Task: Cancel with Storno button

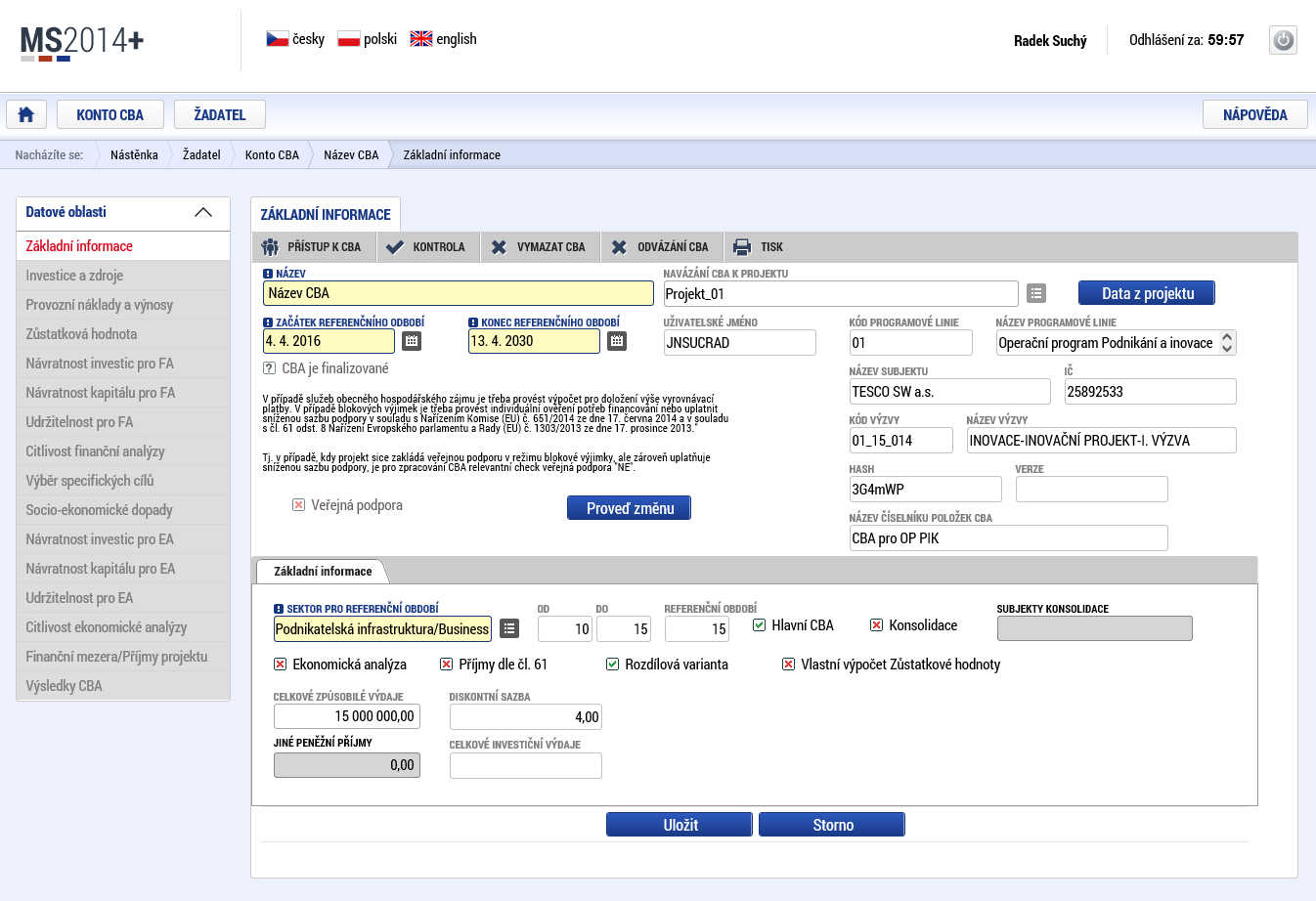Action: click(832, 825)
